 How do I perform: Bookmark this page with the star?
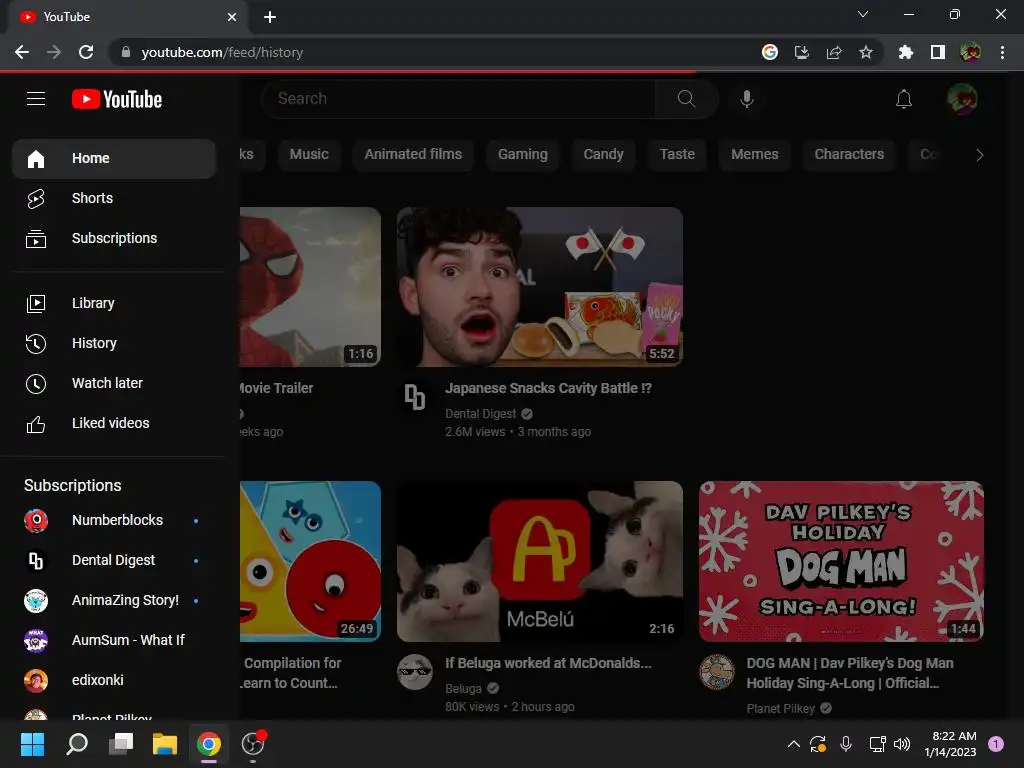tap(866, 52)
